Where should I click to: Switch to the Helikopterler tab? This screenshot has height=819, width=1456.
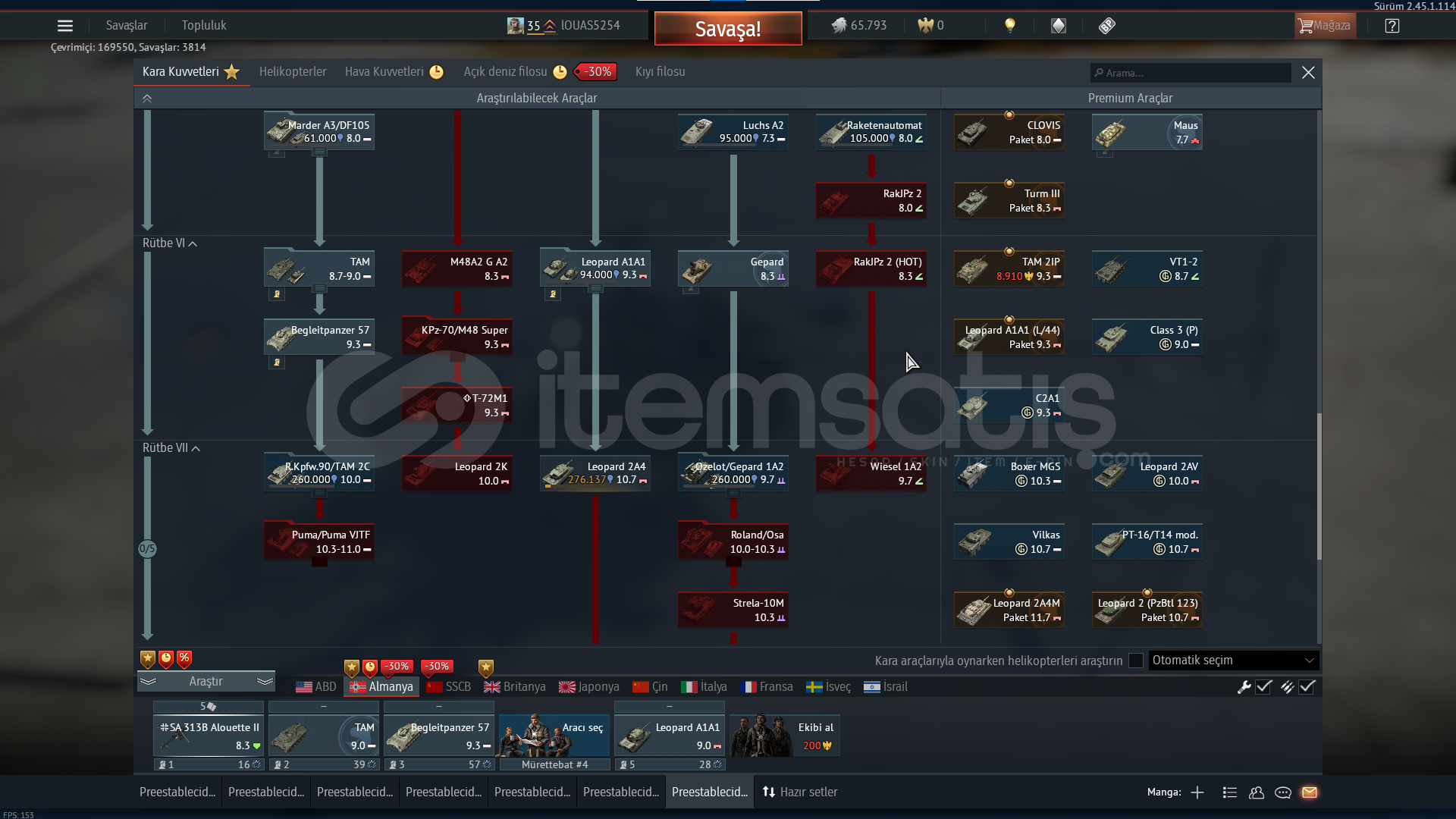coord(293,72)
